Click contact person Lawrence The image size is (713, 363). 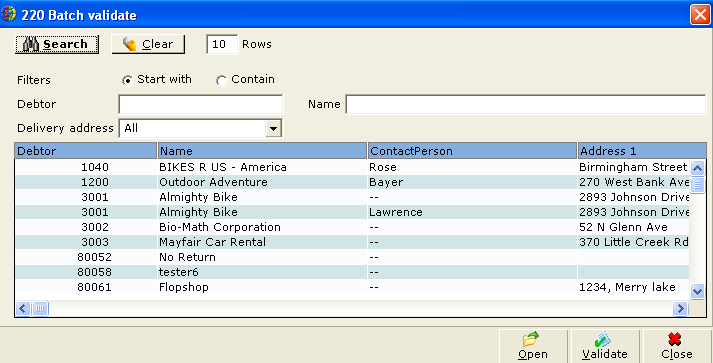(x=396, y=212)
